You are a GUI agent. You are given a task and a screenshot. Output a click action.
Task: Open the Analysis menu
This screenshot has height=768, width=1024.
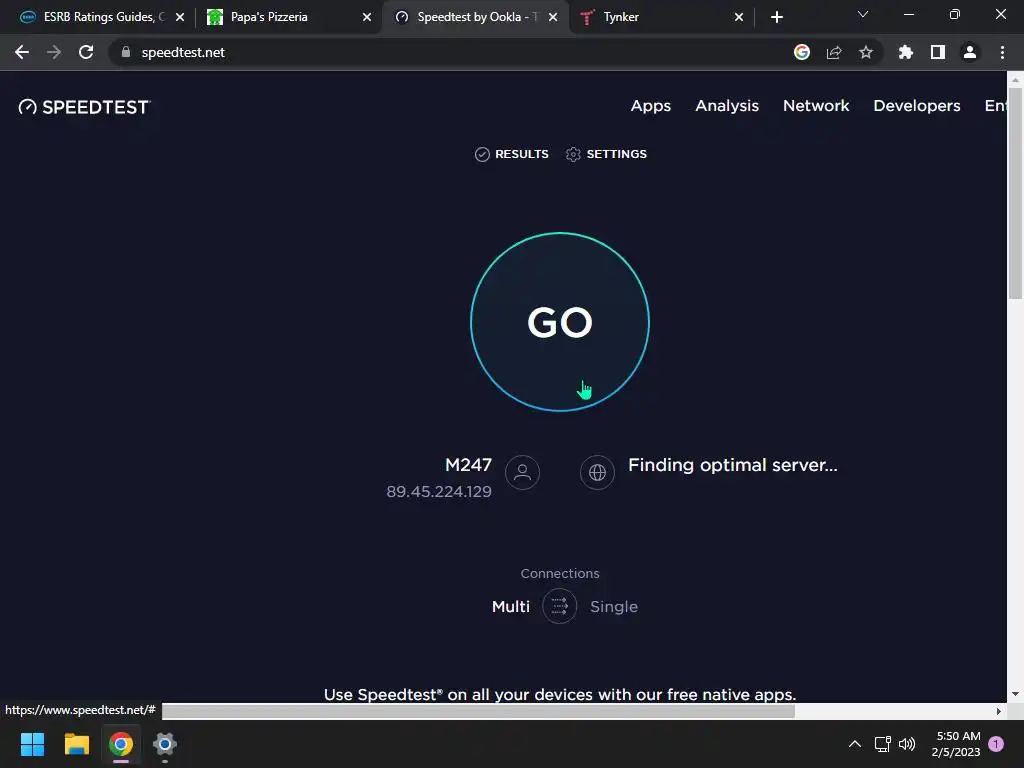pyautogui.click(x=727, y=106)
